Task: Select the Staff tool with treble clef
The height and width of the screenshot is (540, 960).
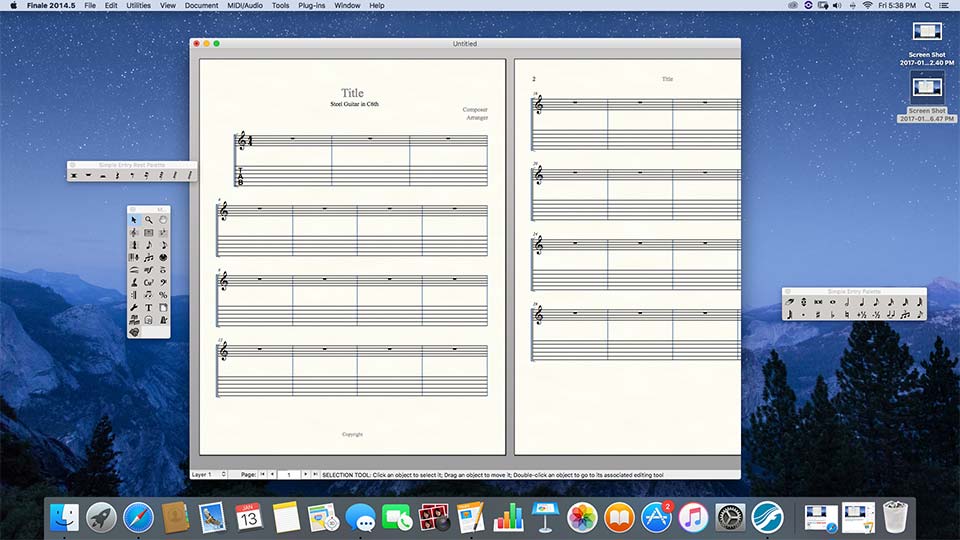Action: pyautogui.click(x=133, y=233)
